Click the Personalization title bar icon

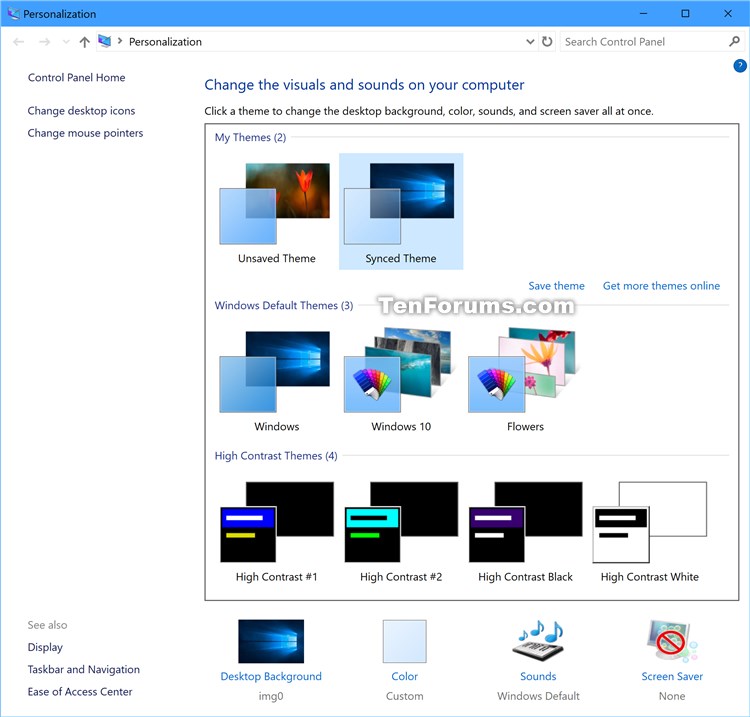click(13, 14)
